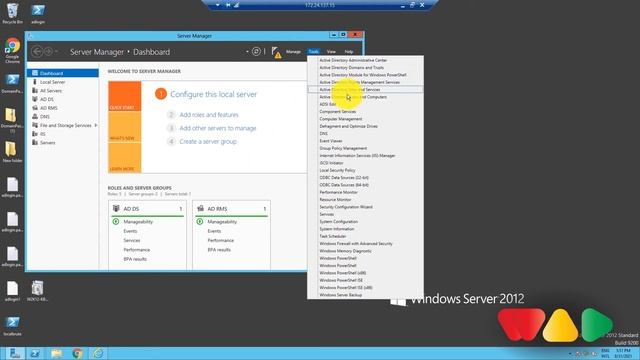Image resolution: width=640 pixels, height=360 pixels.
Task: Click the AD DS tile header icon
Action: tap(116, 208)
